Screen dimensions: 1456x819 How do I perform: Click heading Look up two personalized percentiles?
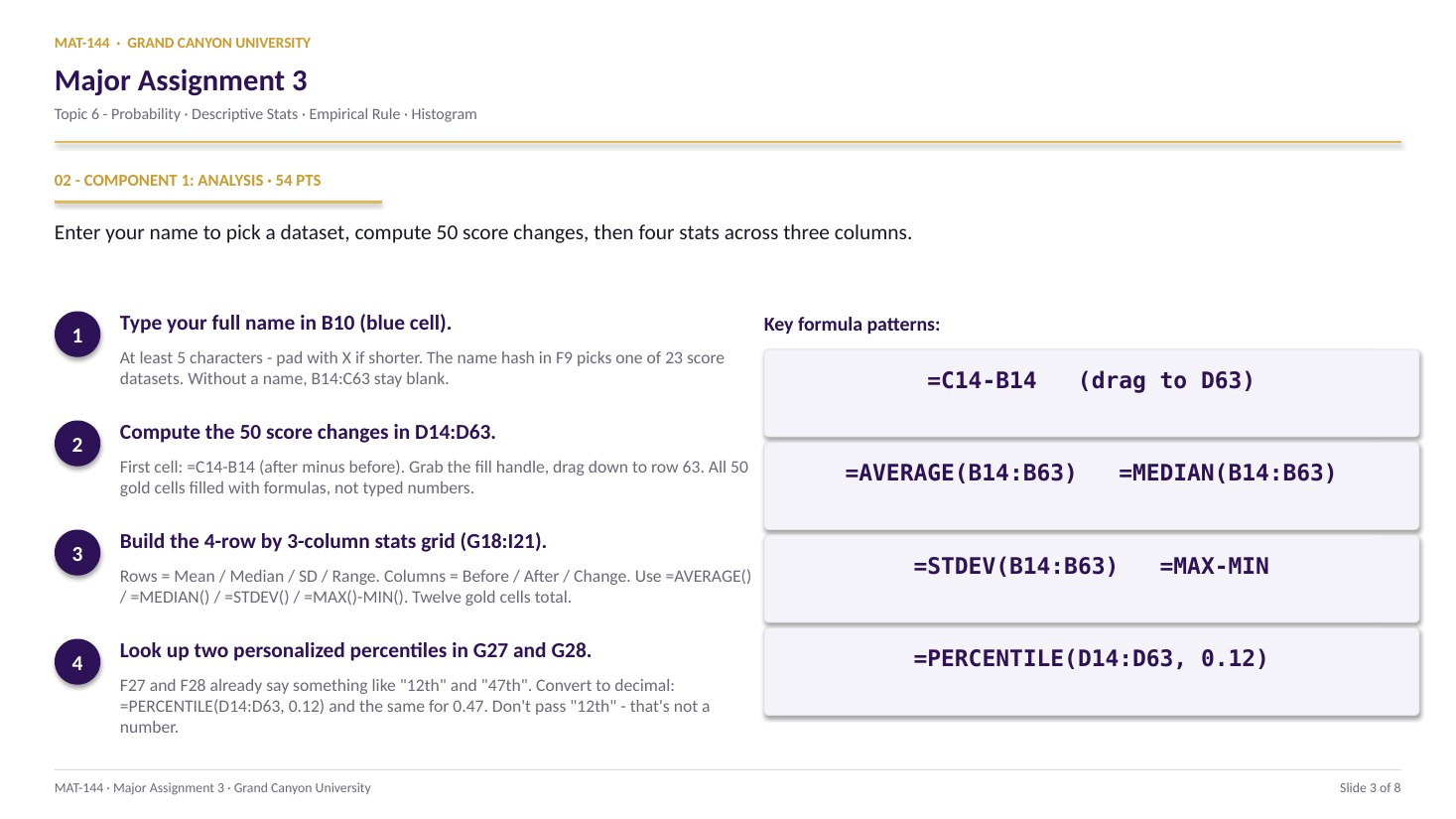(x=355, y=650)
